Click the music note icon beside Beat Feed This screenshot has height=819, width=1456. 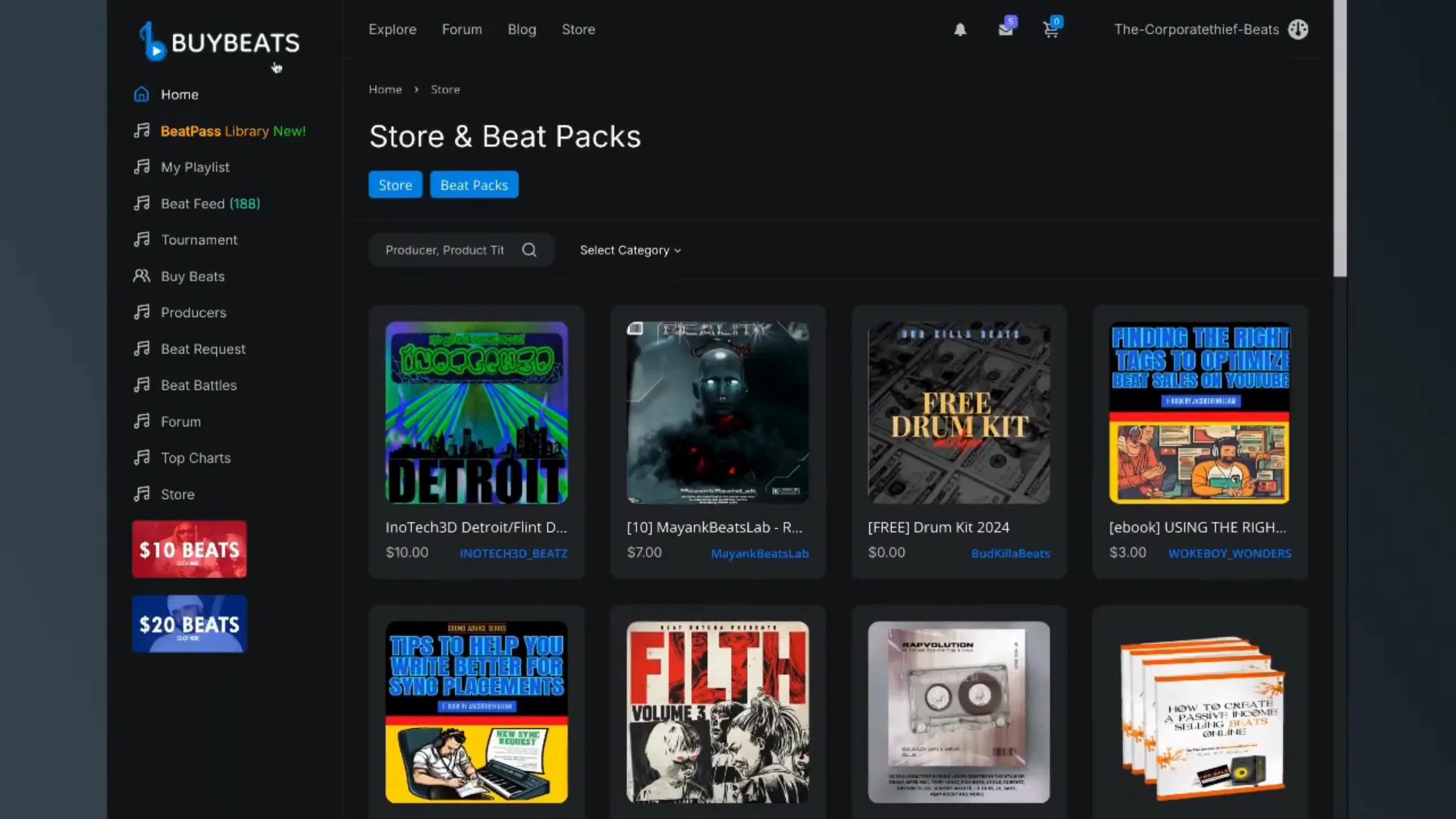pos(142,203)
